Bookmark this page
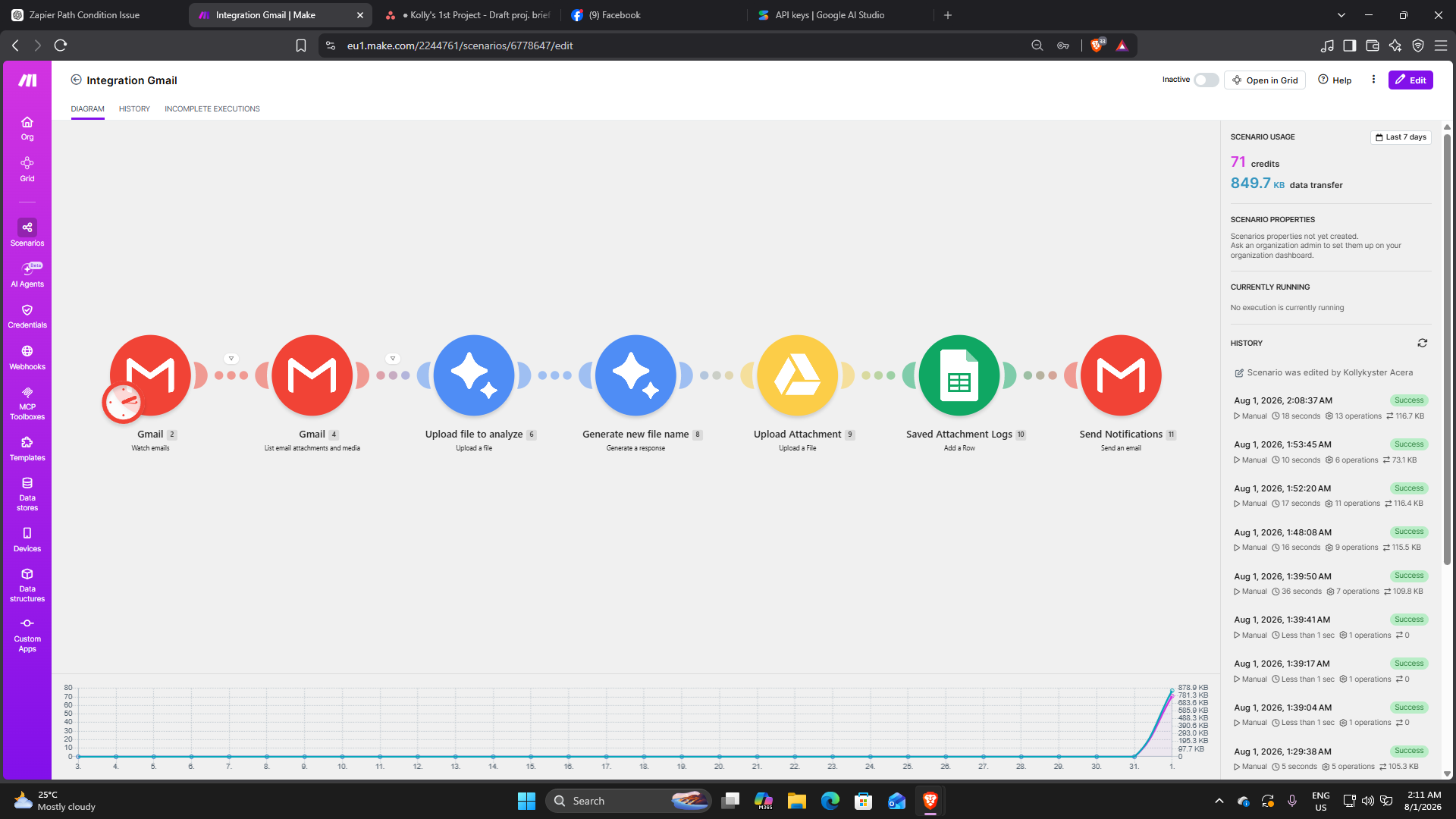Screen dimensions: 1456x819 (301, 45)
